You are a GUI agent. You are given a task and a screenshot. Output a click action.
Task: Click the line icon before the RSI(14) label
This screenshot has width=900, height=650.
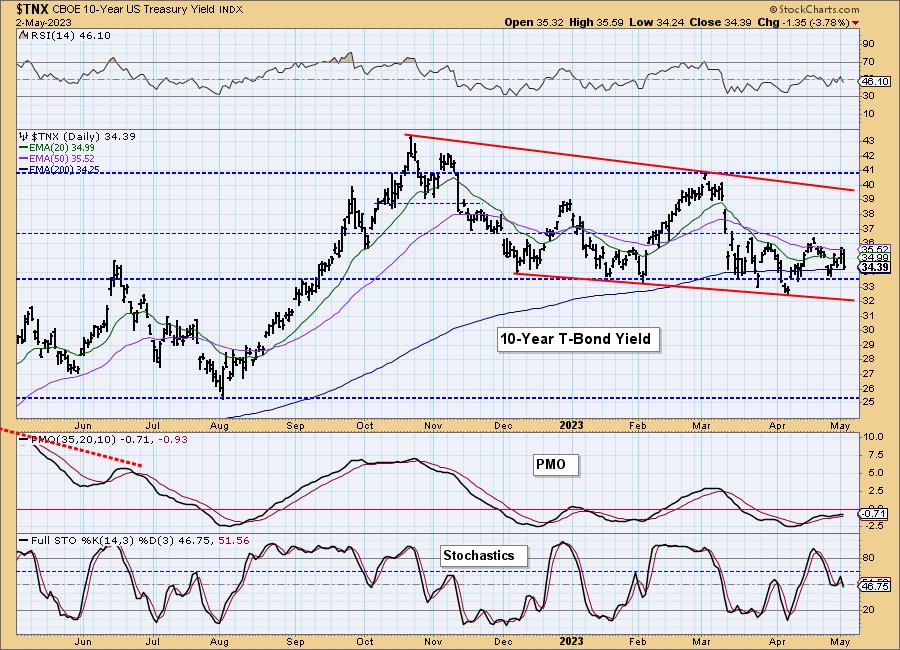23,35
